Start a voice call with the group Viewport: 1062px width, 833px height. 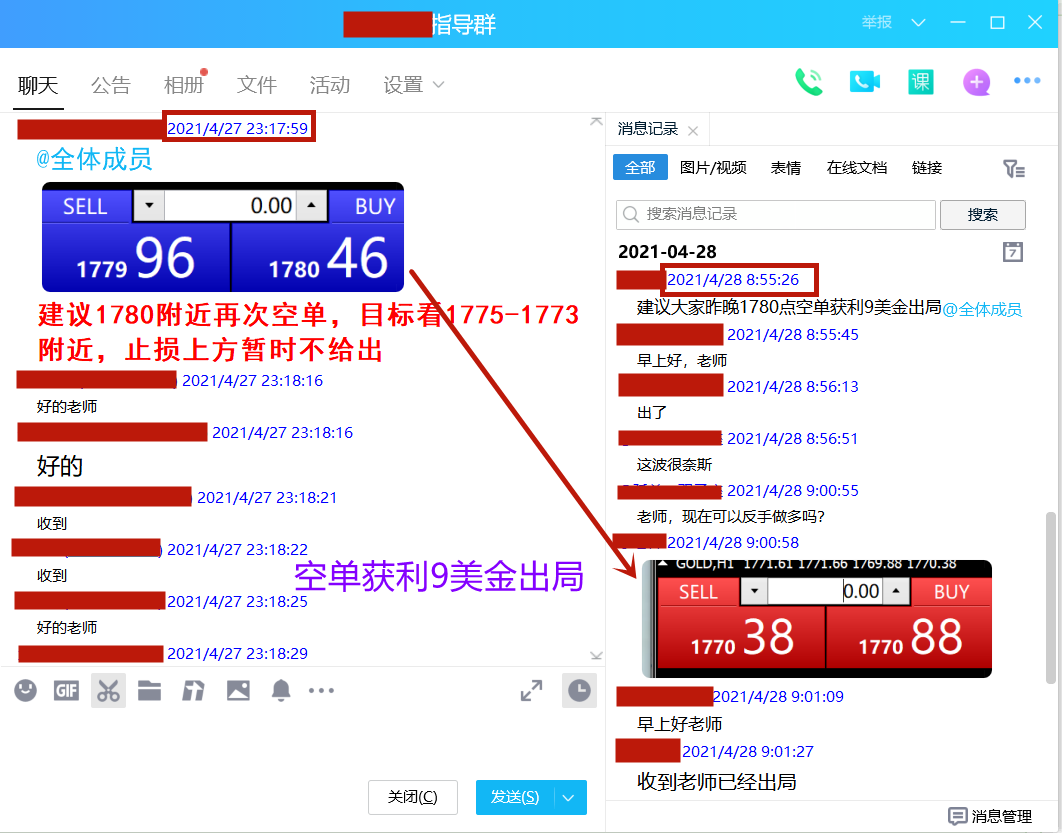pos(808,82)
